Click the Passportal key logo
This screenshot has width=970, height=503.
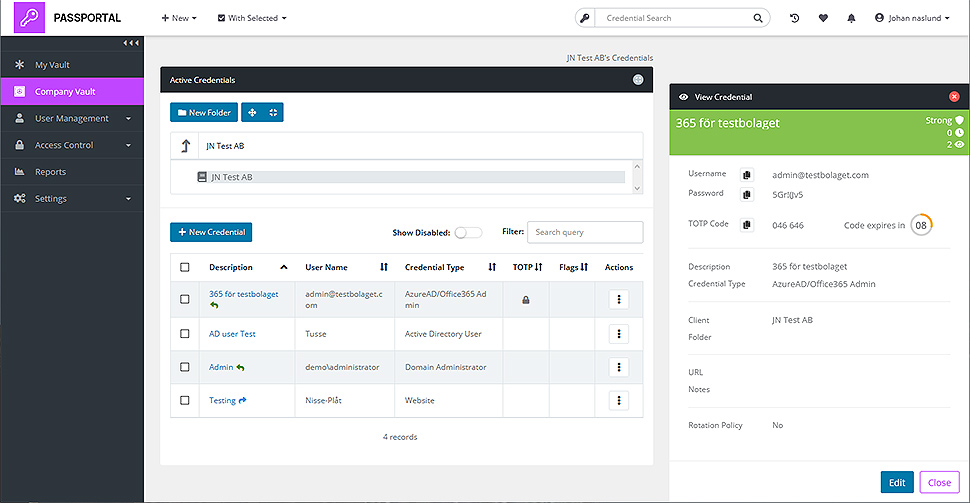tap(29, 17)
